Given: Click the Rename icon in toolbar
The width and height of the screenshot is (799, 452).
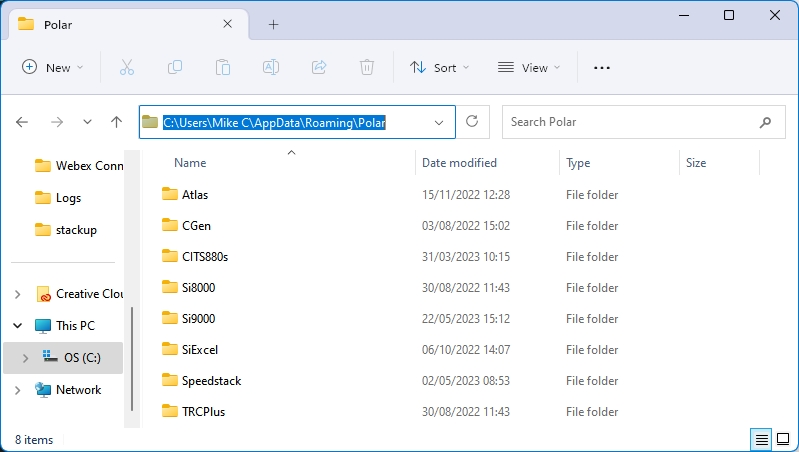Looking at the screenshot, I should tap(271, 67).
